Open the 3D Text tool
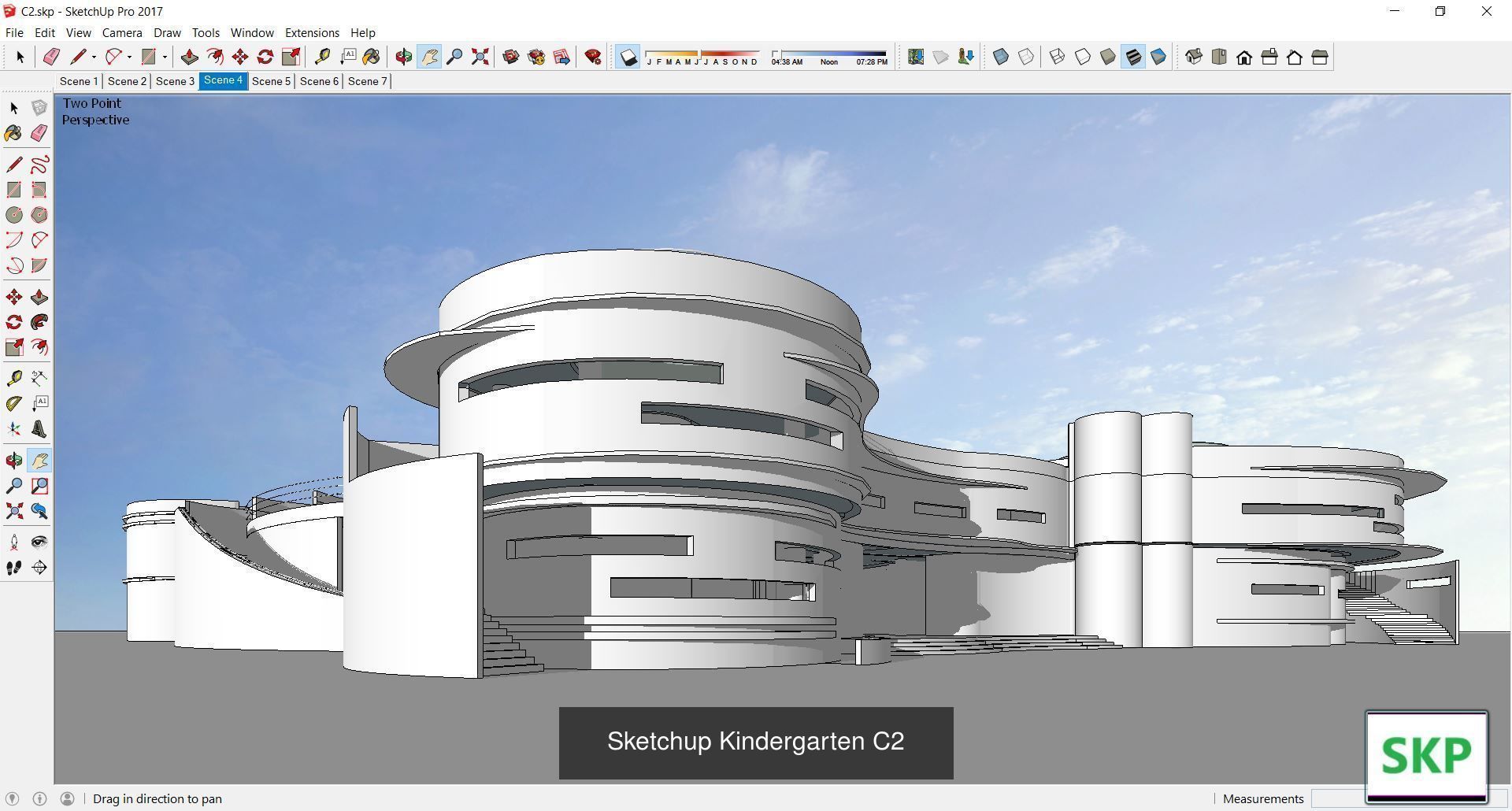The width and height of the screenshot is (1512, 811). pos(39,429)
